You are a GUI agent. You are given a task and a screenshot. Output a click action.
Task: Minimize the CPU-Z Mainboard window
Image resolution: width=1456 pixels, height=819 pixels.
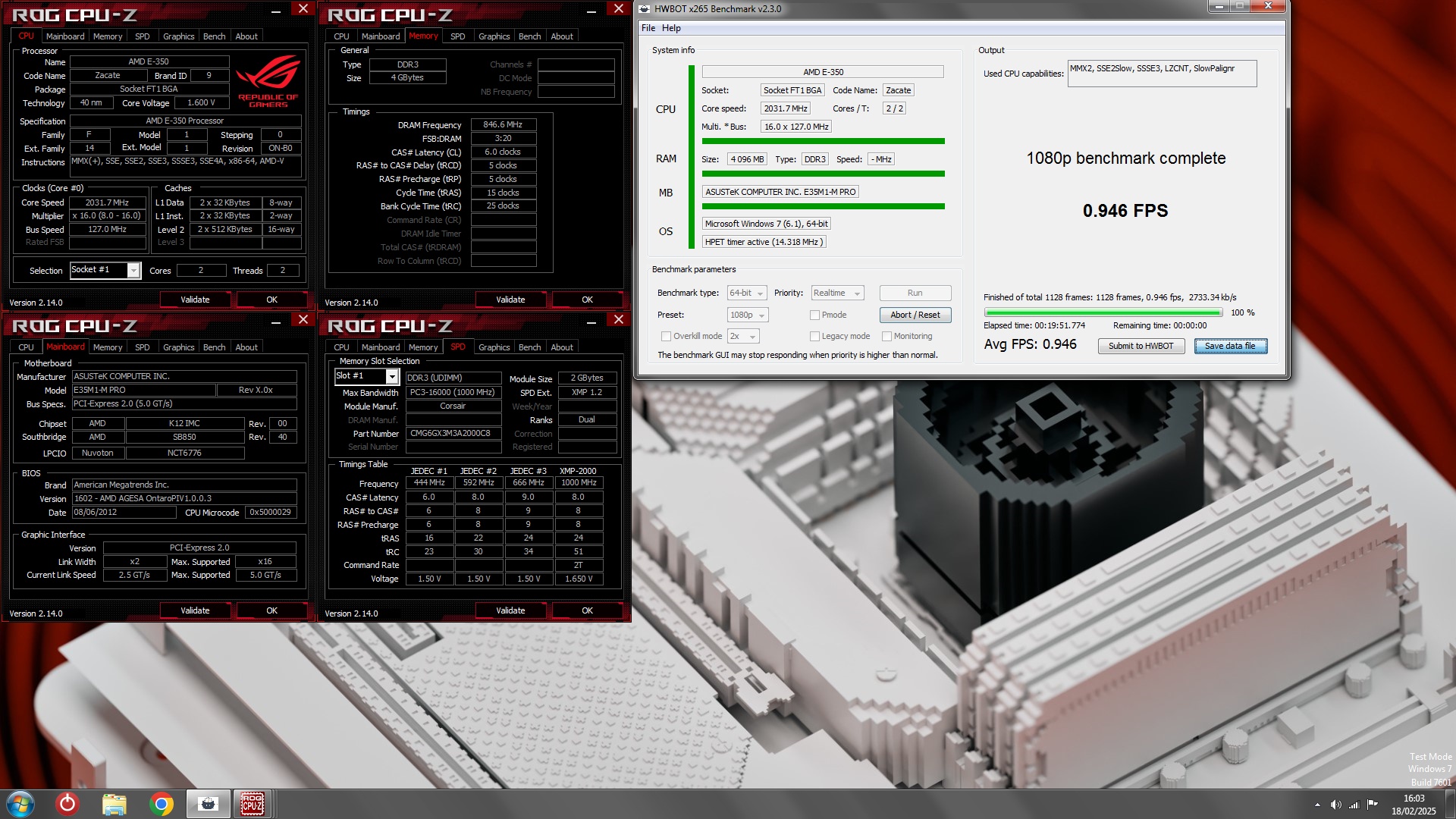click(x=276, y=321)
